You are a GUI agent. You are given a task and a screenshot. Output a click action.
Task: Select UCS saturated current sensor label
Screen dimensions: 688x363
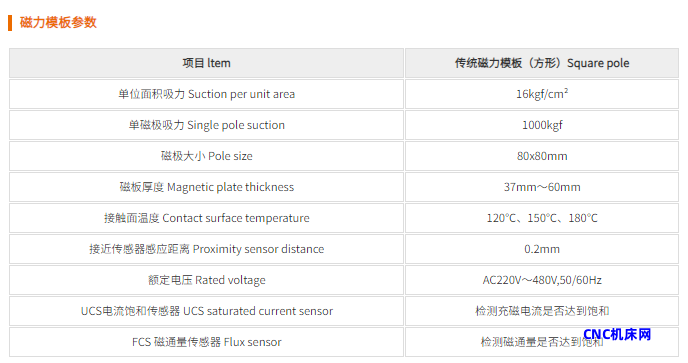(206, 311)
